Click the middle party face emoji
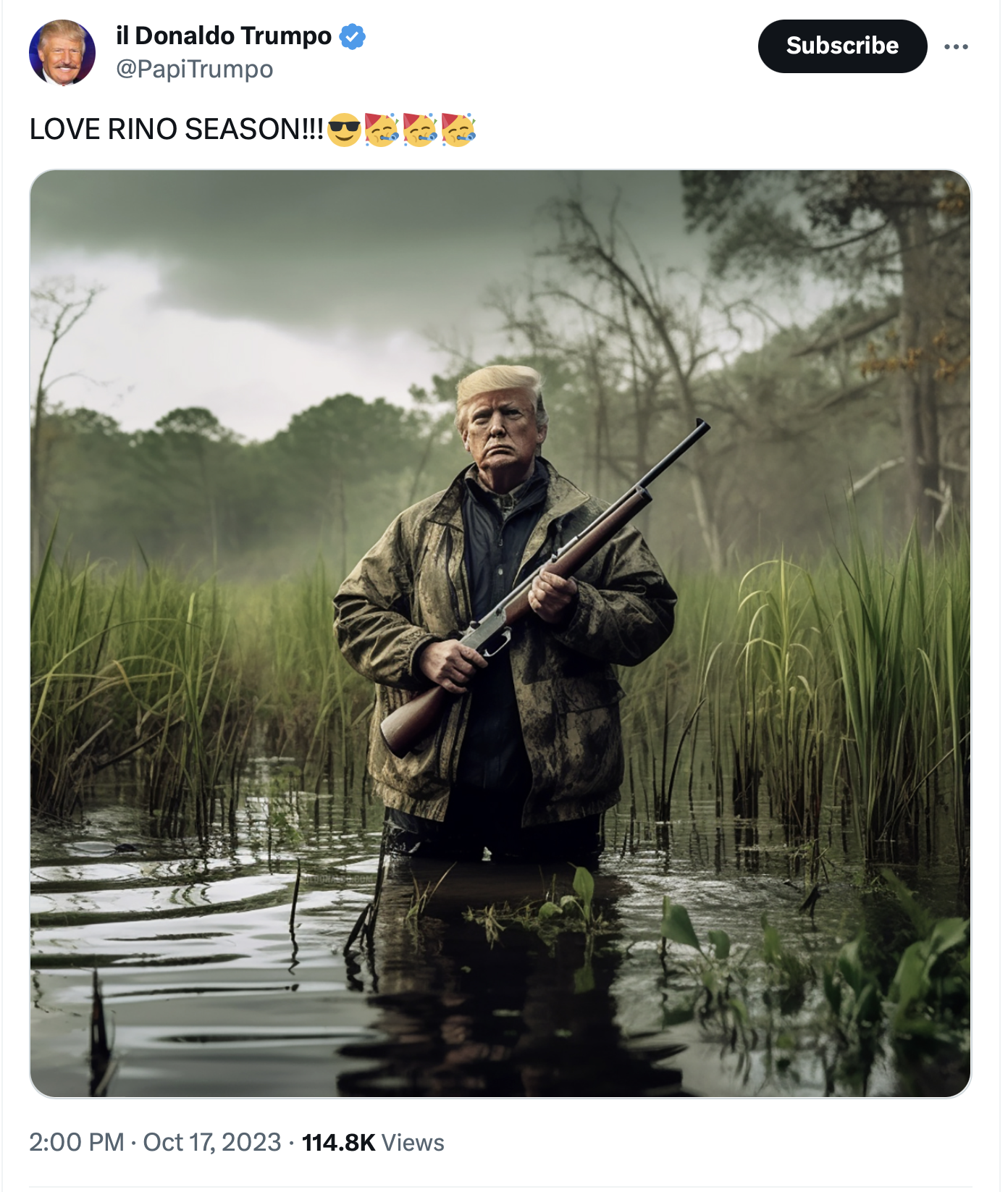Screen dimensions: 1008x1192 [420, 130]
